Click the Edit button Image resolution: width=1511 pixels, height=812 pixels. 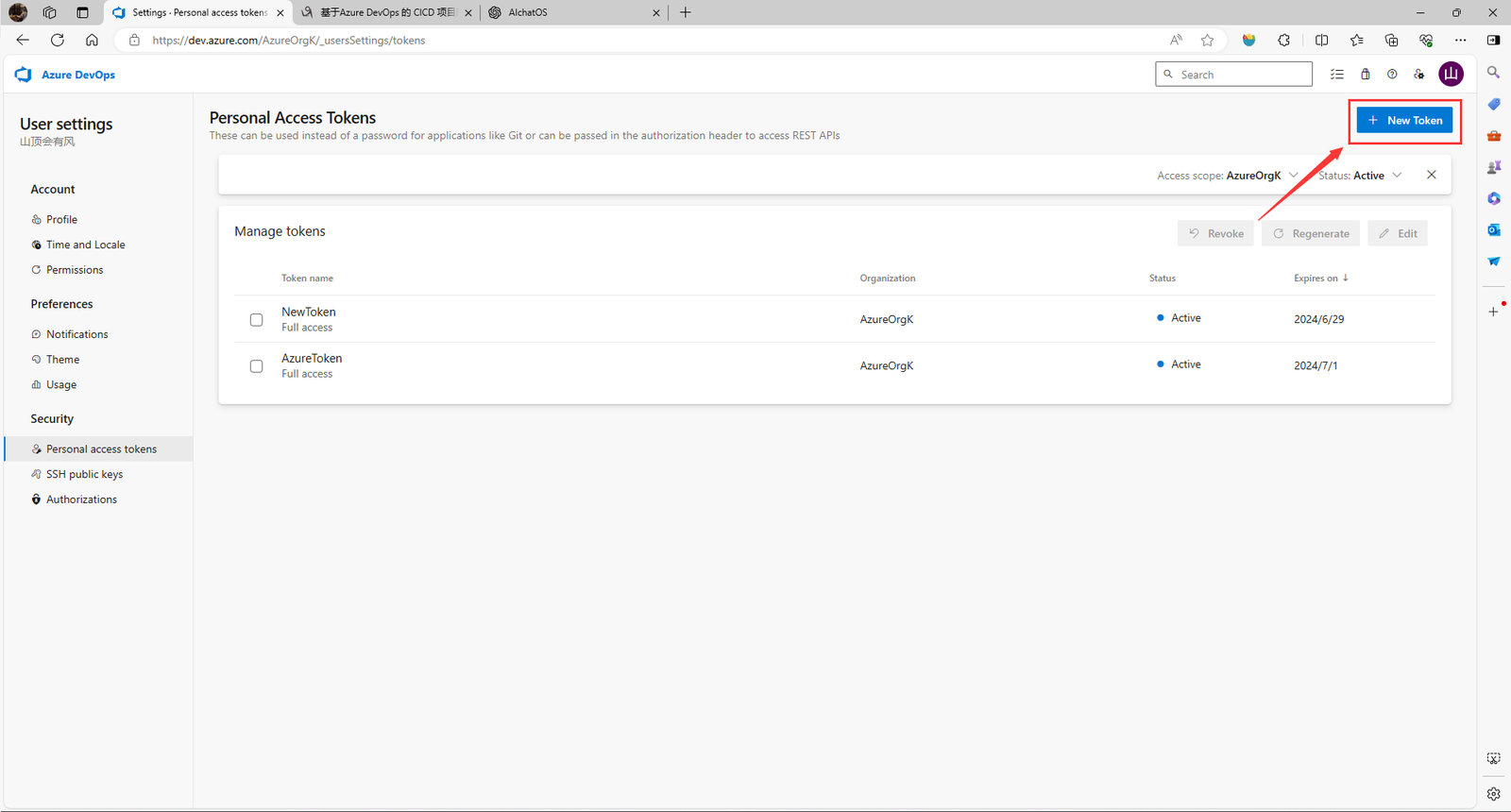(1398, 233)
